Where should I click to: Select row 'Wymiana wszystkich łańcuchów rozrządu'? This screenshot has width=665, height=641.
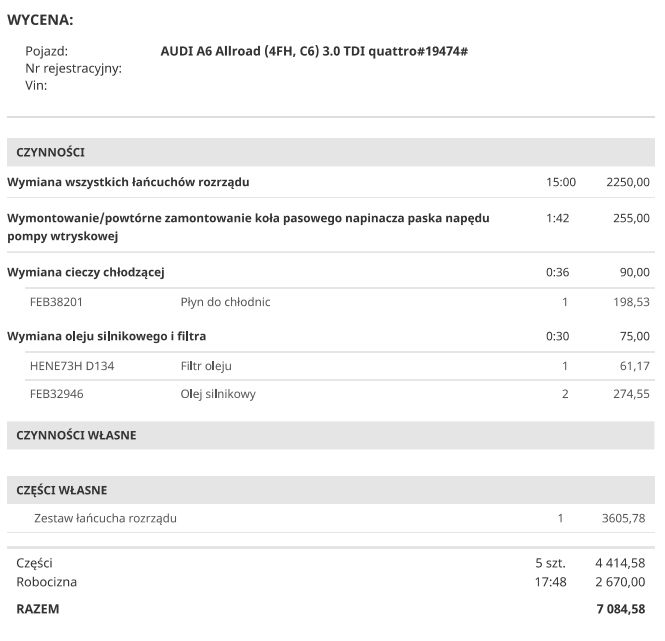pyautogui.click(x=331, y=182)
